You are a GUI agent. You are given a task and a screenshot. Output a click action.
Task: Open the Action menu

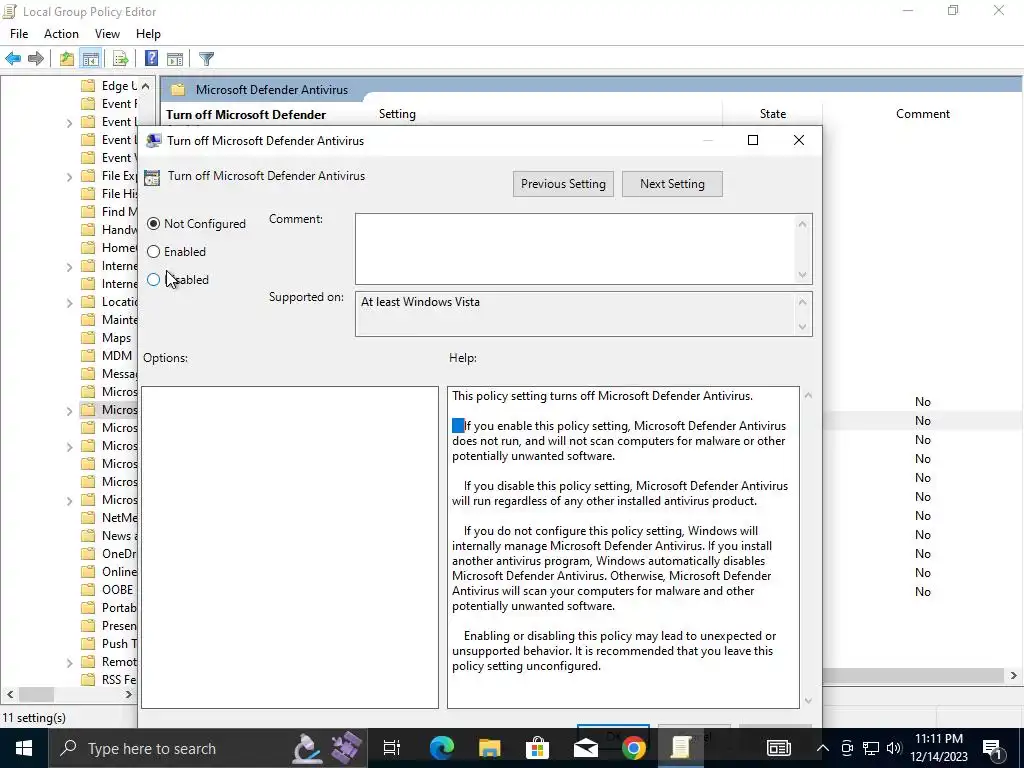click(61, 33)
